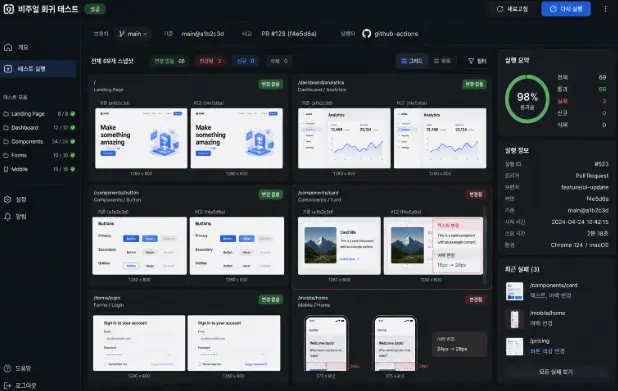The height and width of the screenshot is (391, 618).
Task: Select Forms test suite
Action: click(39, 155)
